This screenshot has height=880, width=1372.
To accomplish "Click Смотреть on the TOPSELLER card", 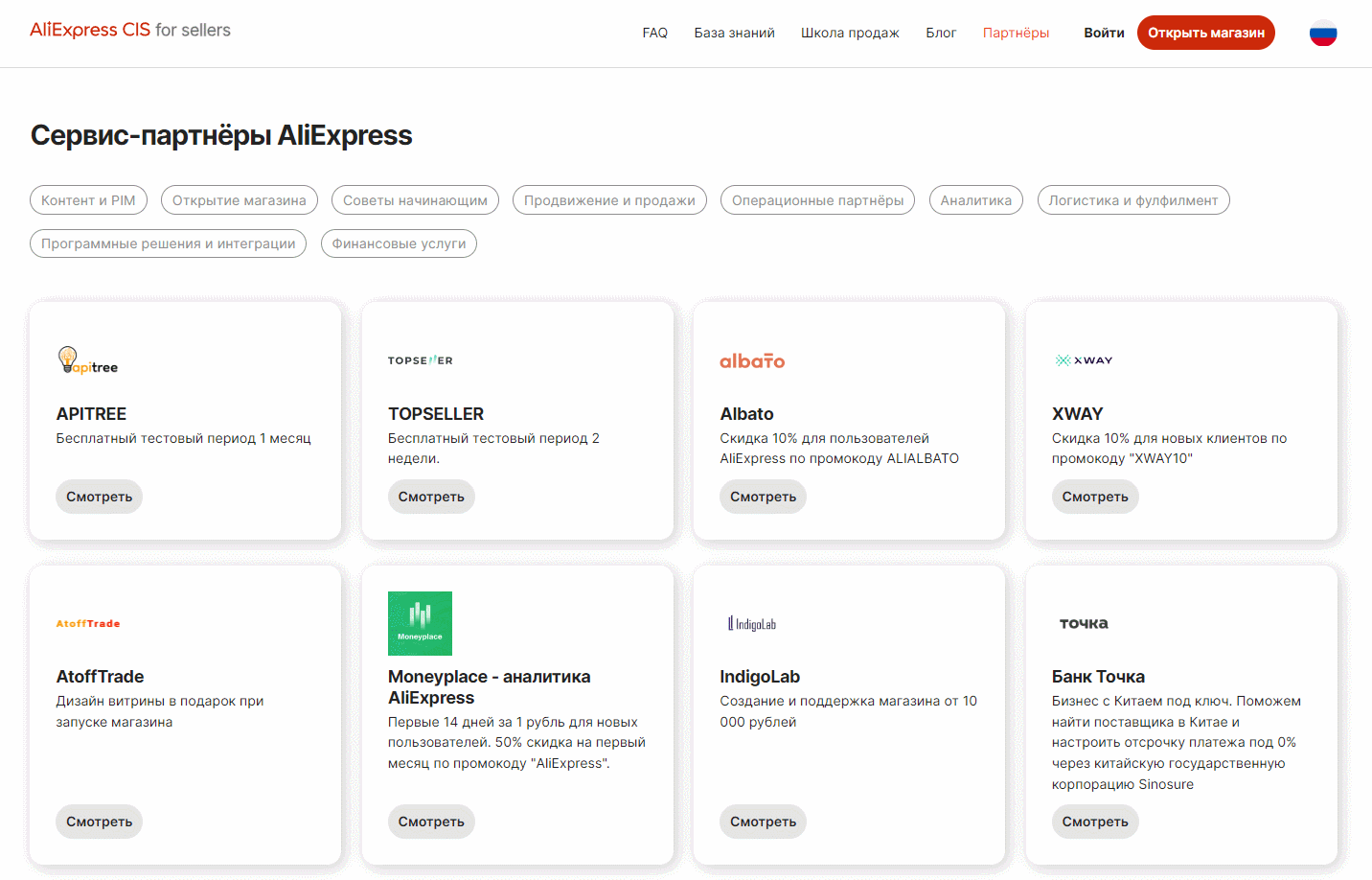I will pyautogui.click(x=431, y=497).
